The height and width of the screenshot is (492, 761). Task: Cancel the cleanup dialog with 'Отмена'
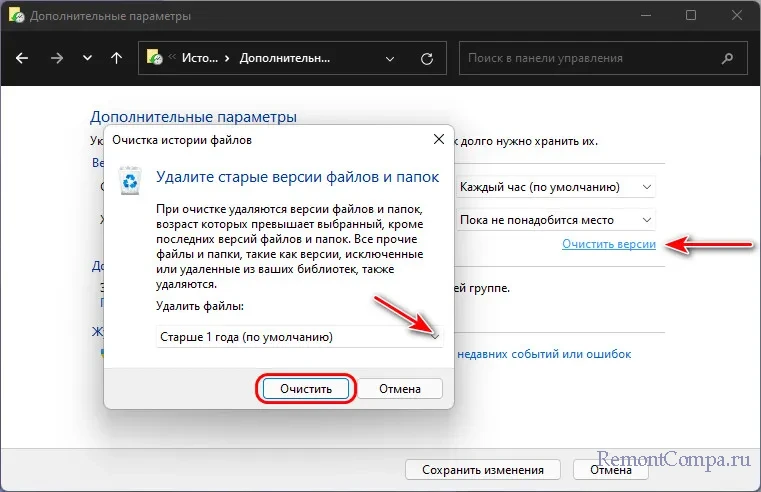click(x=399, y=388)
